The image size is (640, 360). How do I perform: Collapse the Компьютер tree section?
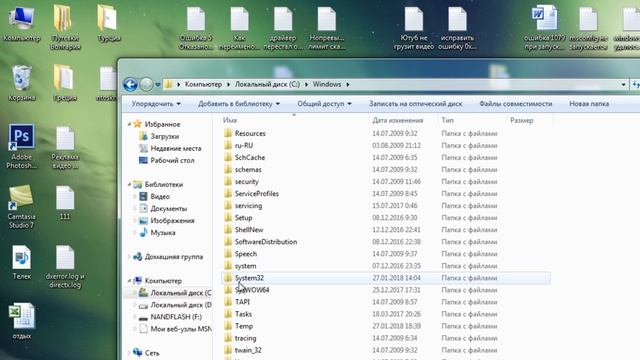129,281
